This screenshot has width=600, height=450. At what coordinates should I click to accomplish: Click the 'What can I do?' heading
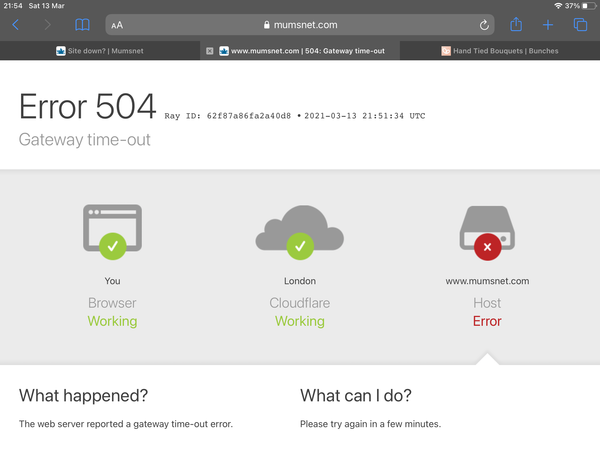point(356,396)
